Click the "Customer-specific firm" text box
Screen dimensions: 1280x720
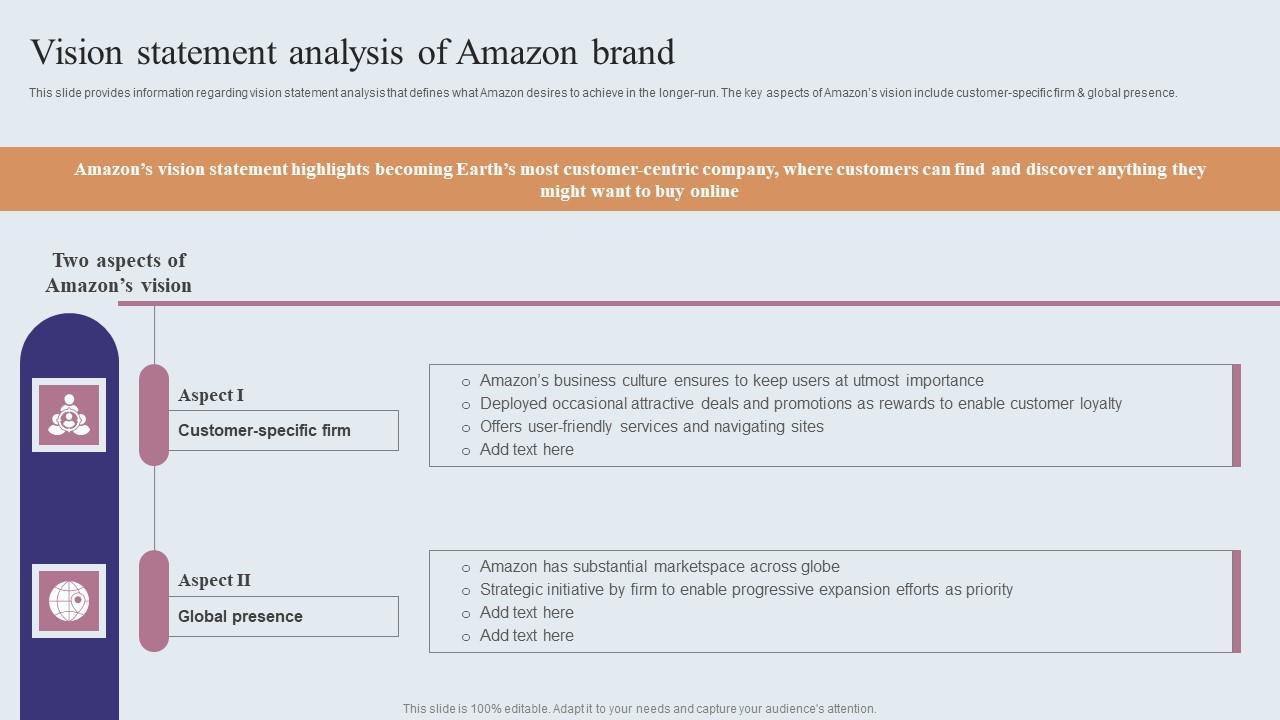click(x=283, y=431)
